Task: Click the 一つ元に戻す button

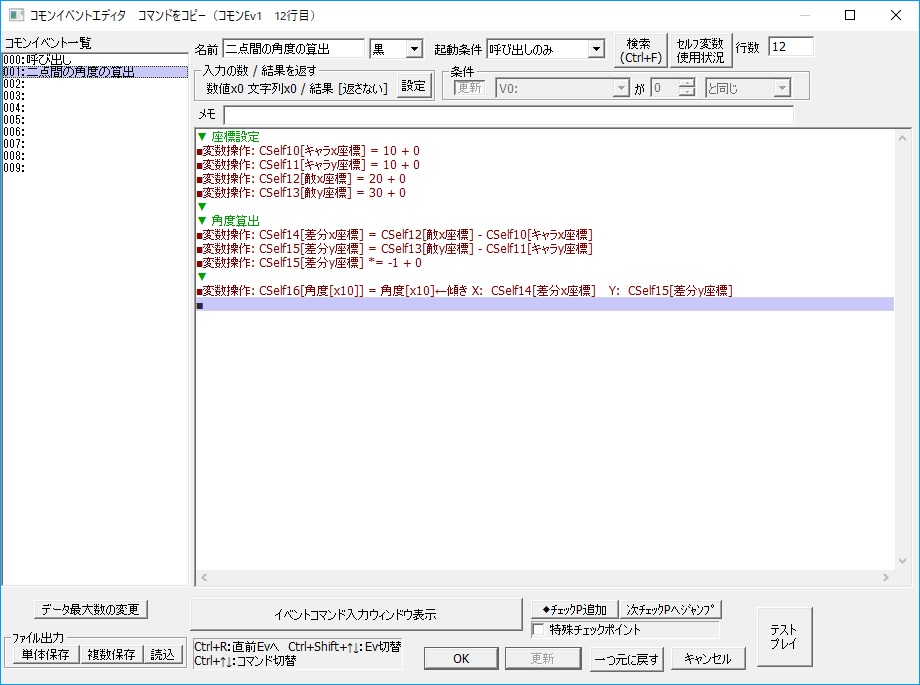Action: 627,659
